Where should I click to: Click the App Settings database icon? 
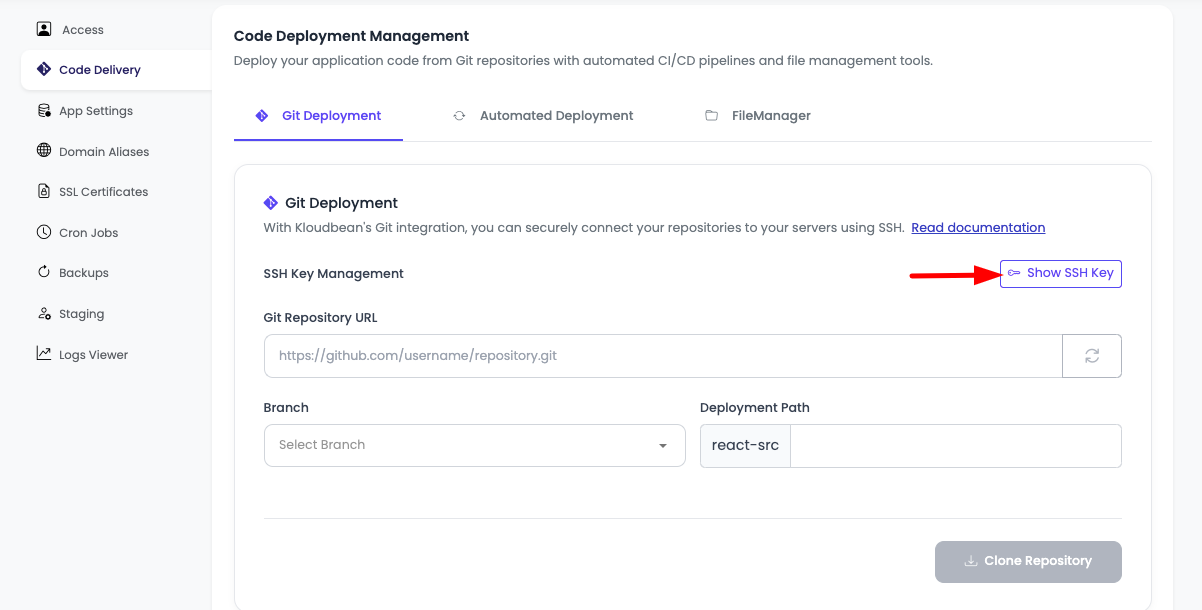(44, 111)
